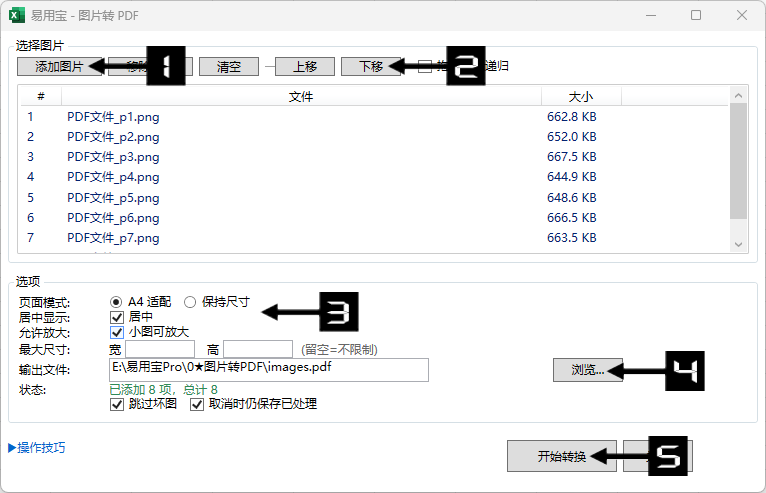Click the file list scroll down arrow
Image resolution: width=766 pixels, height=493 pixels.
click(x=738, y=244)
